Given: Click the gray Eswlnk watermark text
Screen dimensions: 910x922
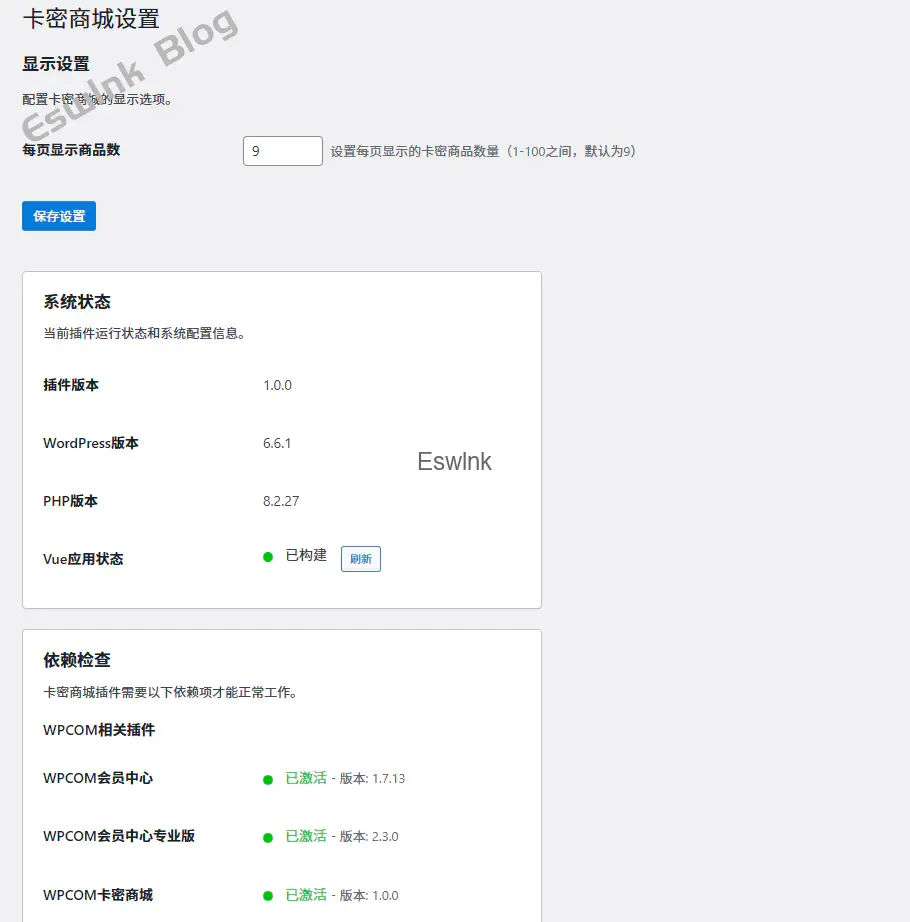Looking at the screenshot, I should click(x=454, y=462).
